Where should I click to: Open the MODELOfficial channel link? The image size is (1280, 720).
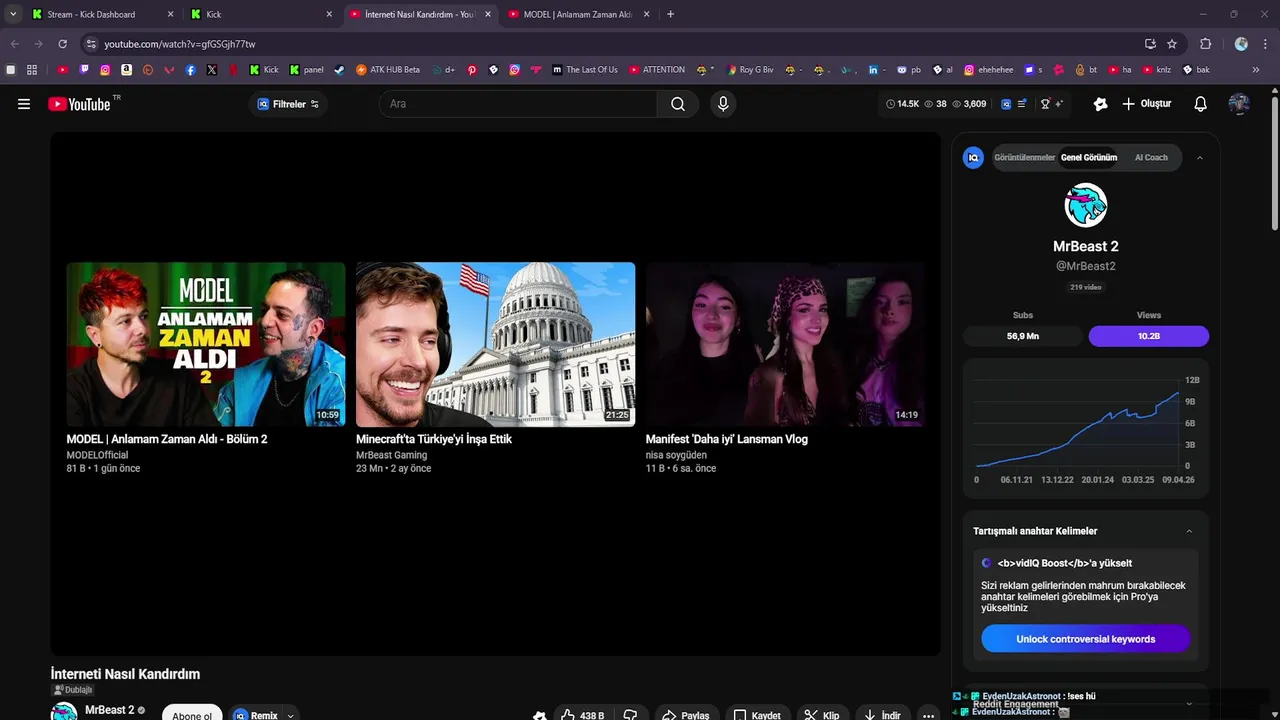pos(97,455)
